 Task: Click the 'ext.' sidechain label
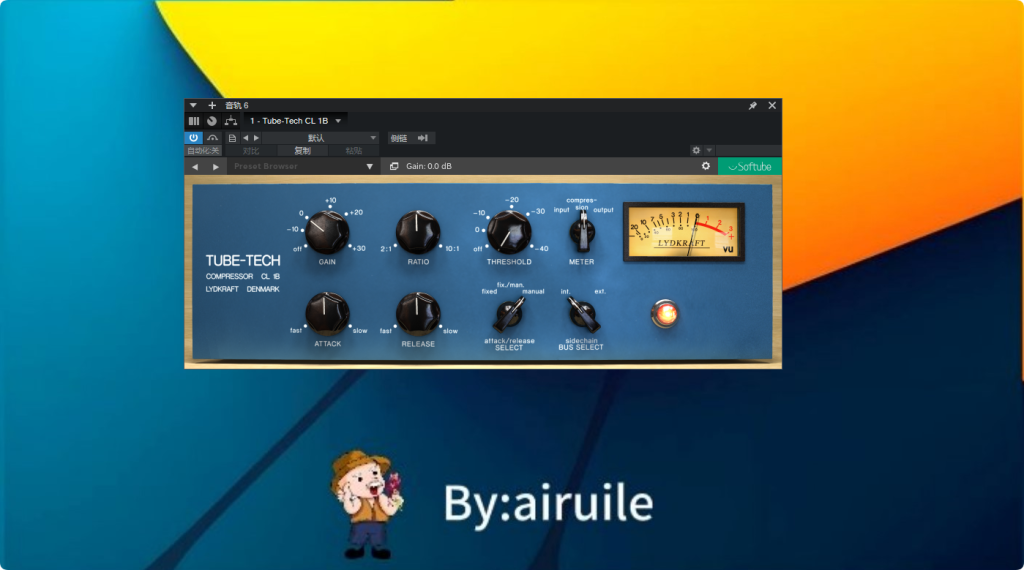pyautogui.click(x=600, y=291)
